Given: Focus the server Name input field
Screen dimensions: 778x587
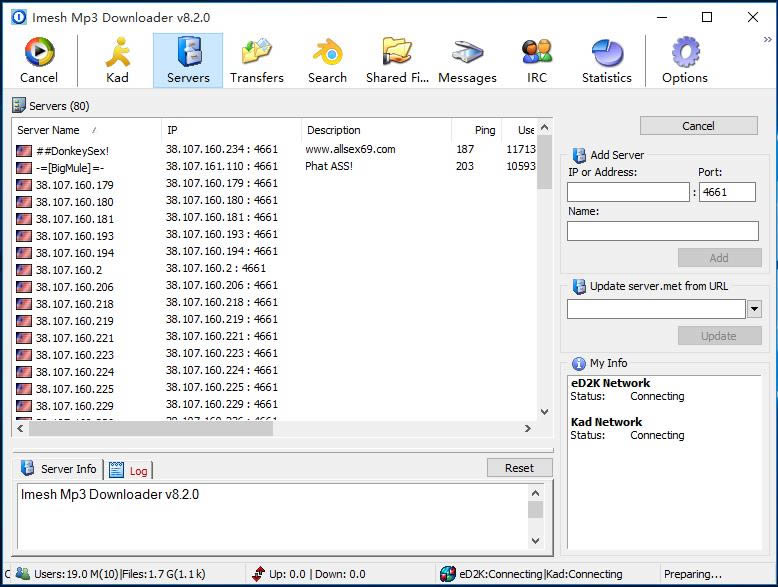Looking at the screenshot, I should point(663,231).
